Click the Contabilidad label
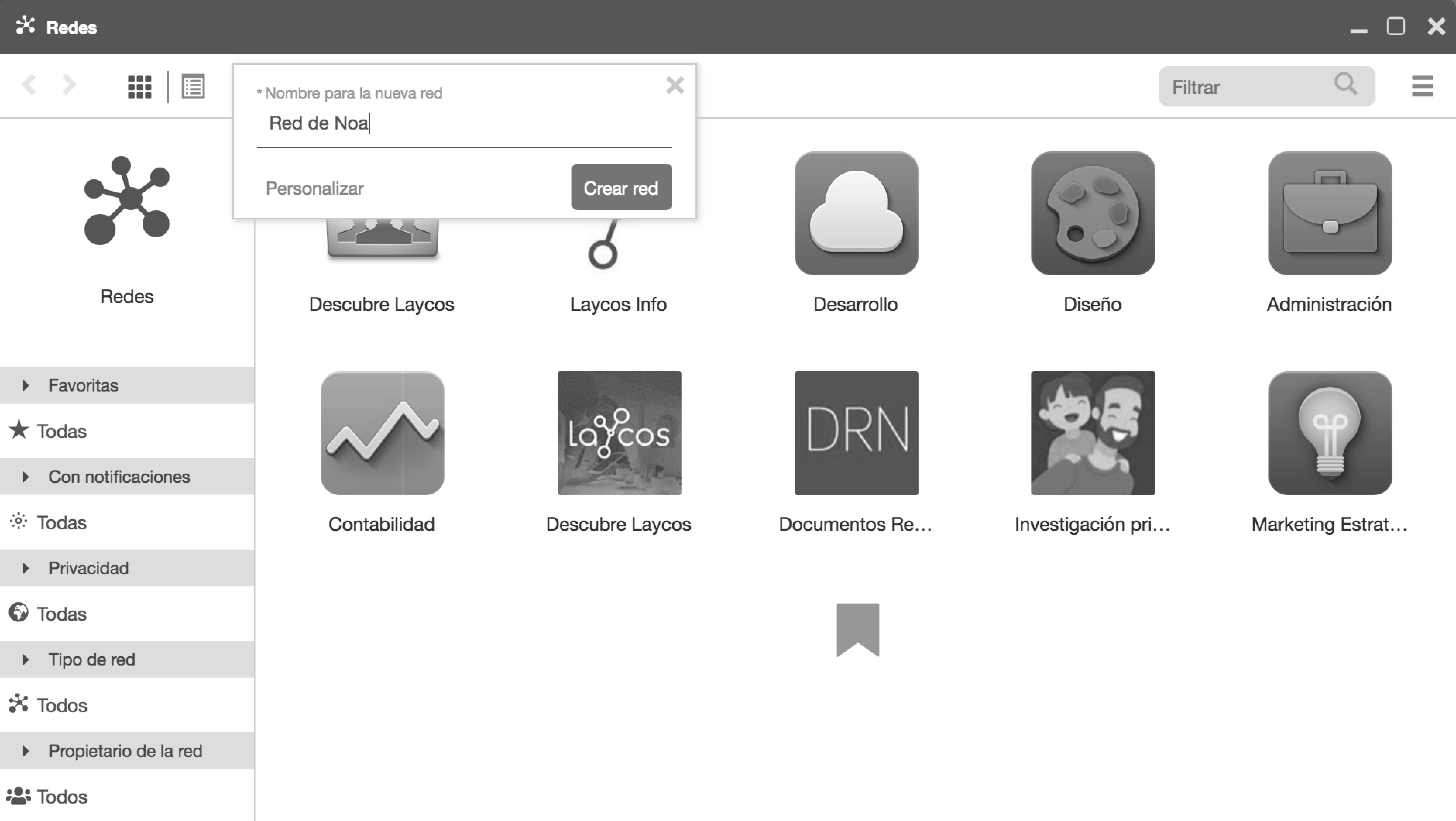The width and height of the screenshot is (1456, 821). coord(381,524)
